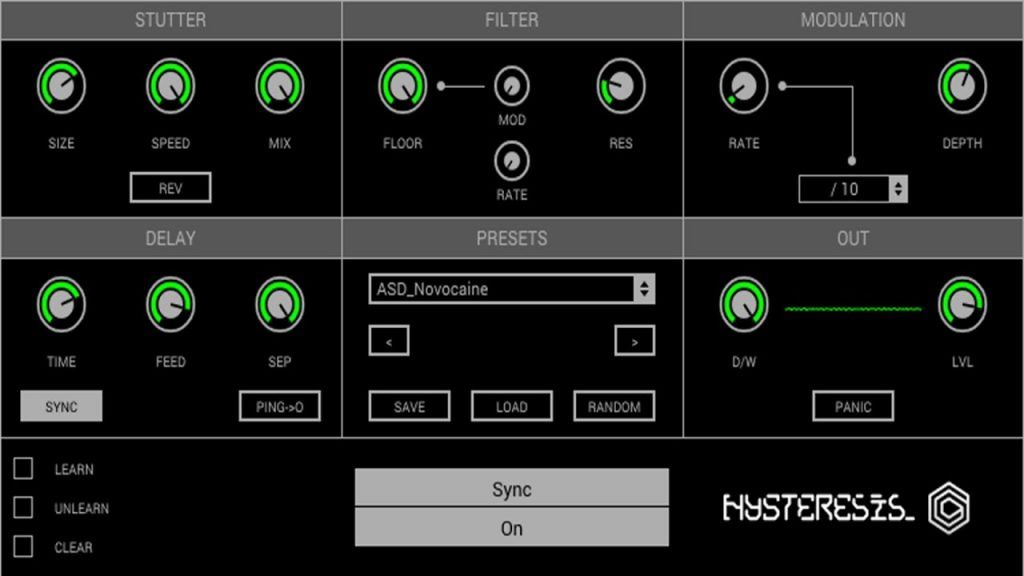1024x576 pixels.
Task: Click the PANIC button in the Out section
Action: [853, 405]
